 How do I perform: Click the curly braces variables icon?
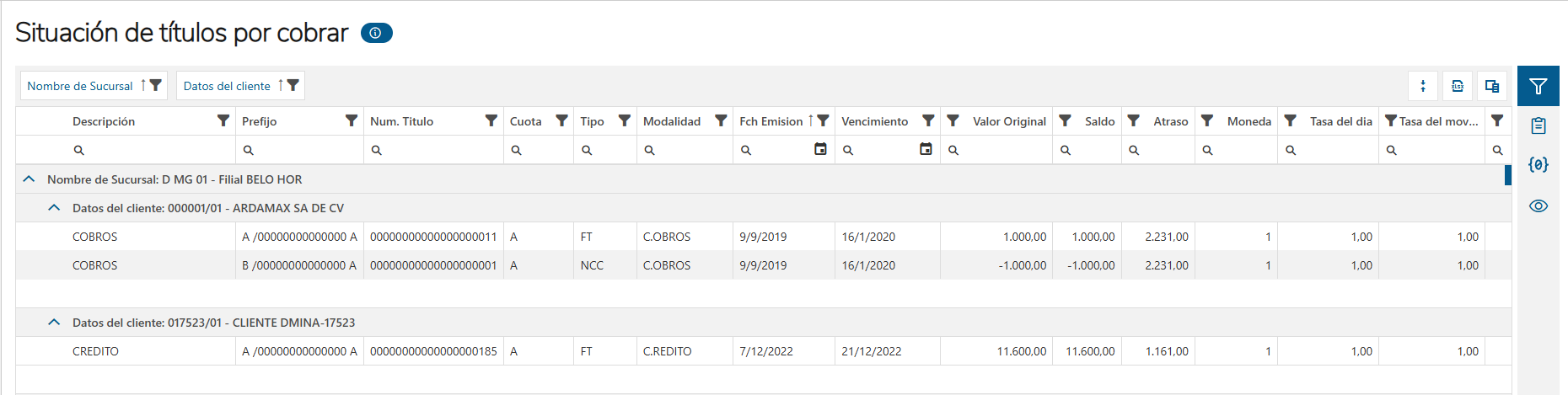coord(1538,165)
